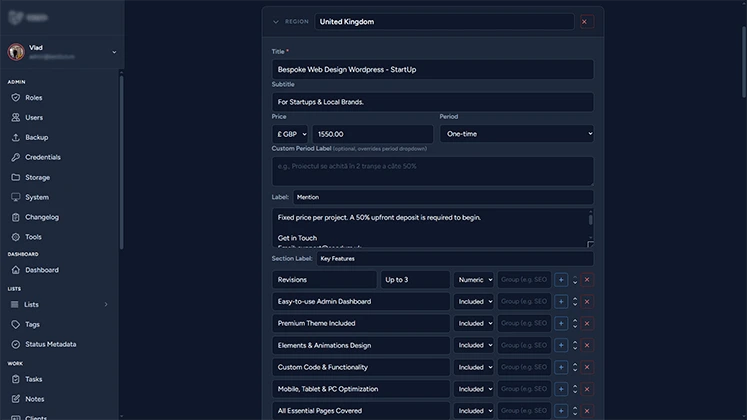This screenshot has width=747, height=420.
Task: Add a row after Custom Code & Functionality
Action: click(561, 367)
